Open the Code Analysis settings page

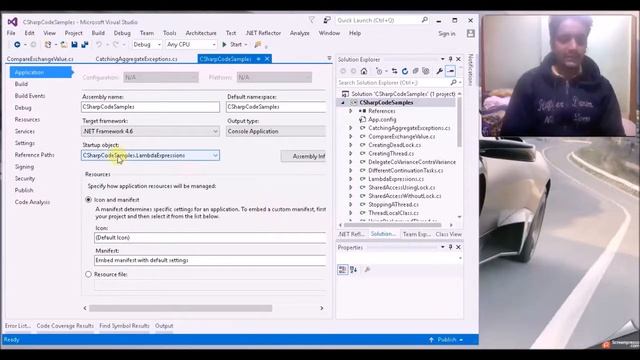click(32, 202)
